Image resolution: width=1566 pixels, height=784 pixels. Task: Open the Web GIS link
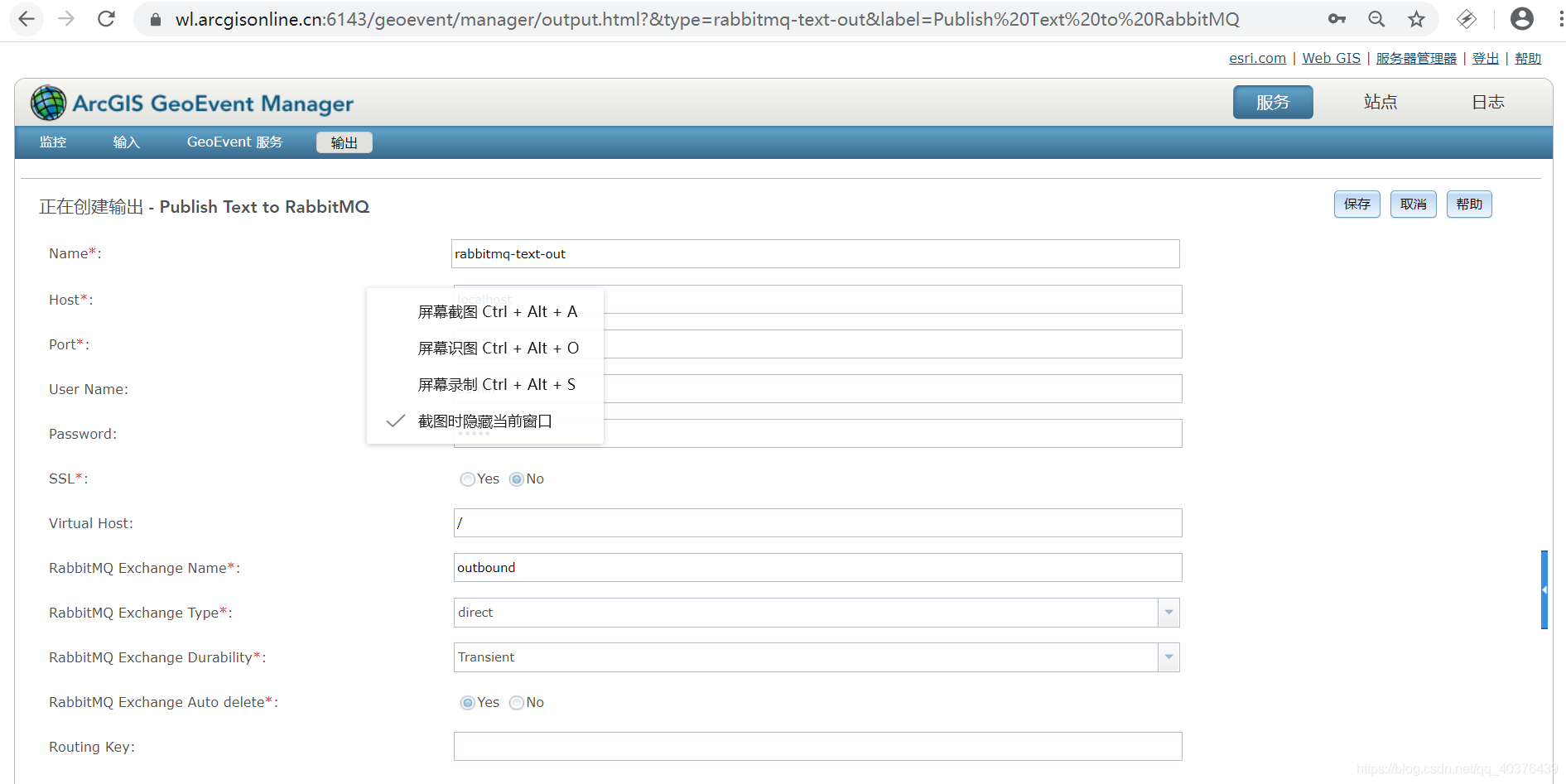(x=1331, y=58)
